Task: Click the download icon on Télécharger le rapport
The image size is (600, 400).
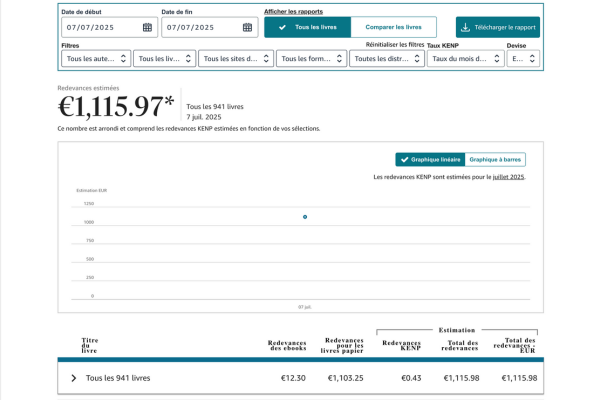Action: tap(465, 27)
